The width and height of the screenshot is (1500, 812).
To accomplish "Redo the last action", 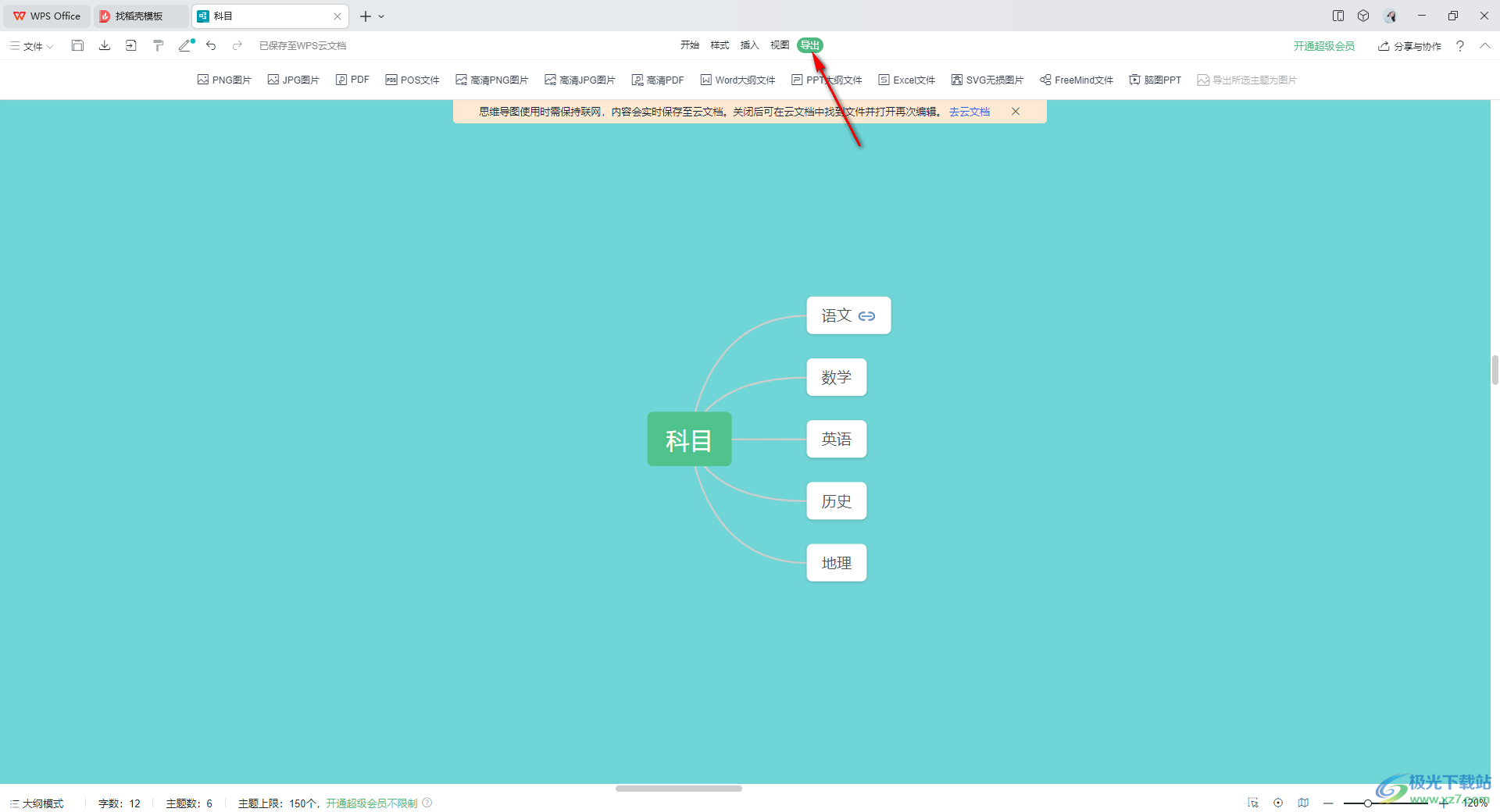I will coord(237,45).
